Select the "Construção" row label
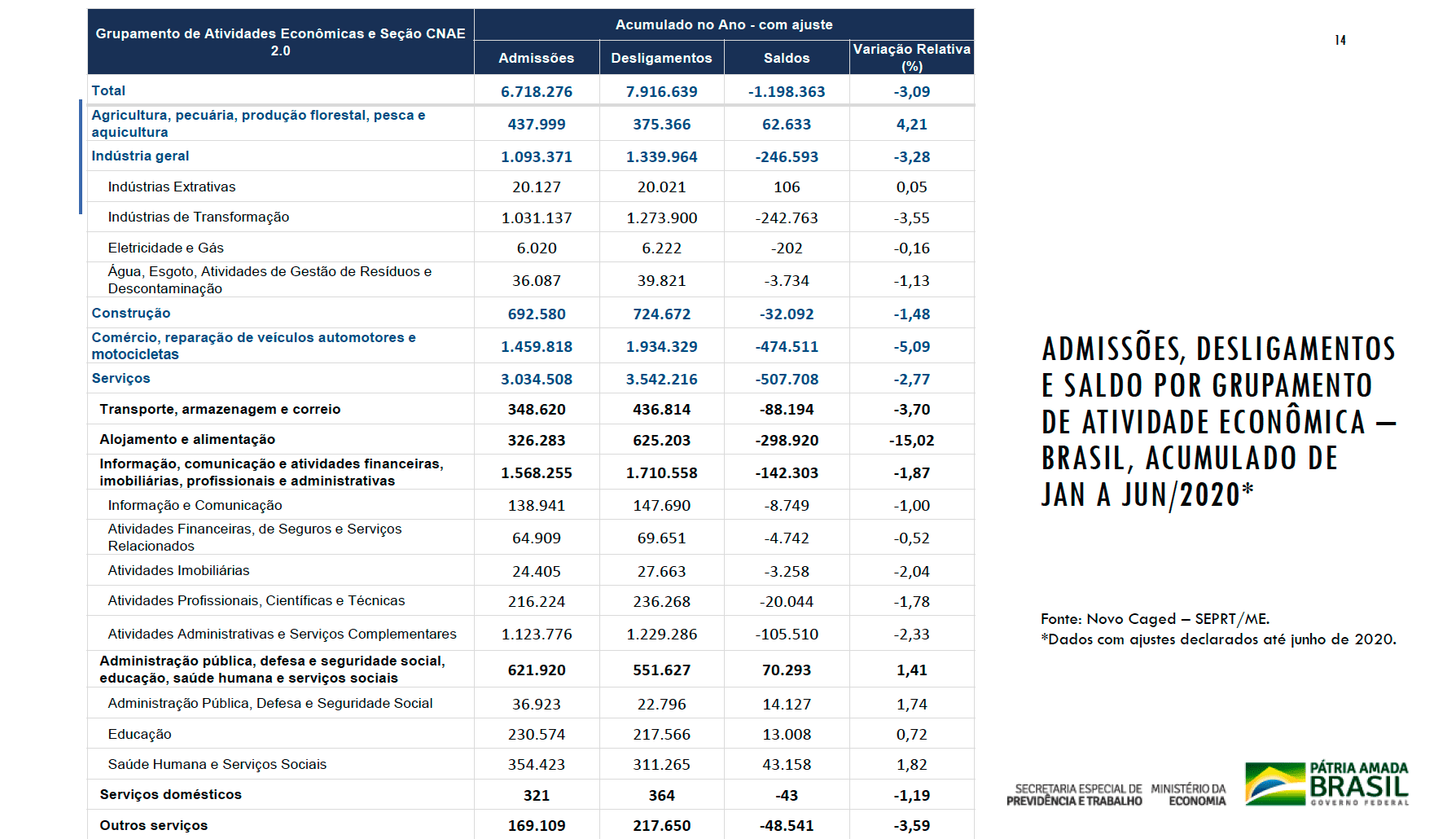This screenshot has width=1456, height=839. click(131, 313)
